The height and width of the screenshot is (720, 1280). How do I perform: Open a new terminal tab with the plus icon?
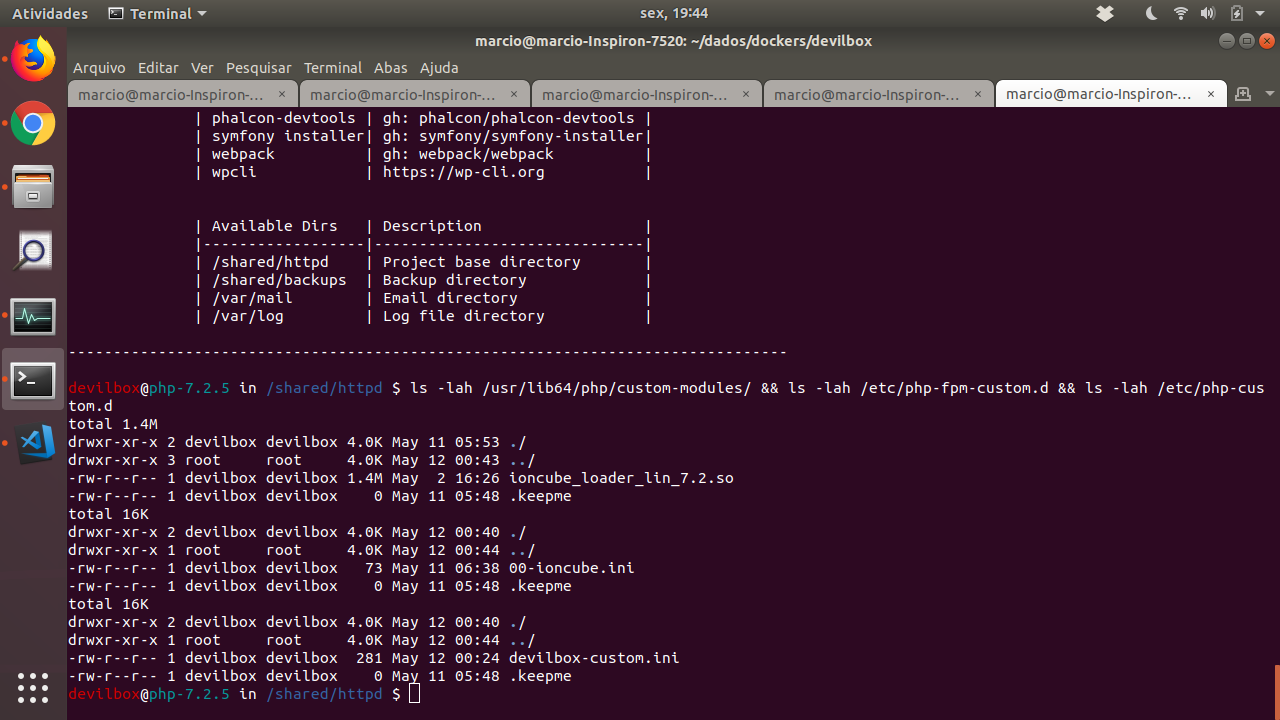tap(1243, 93)
